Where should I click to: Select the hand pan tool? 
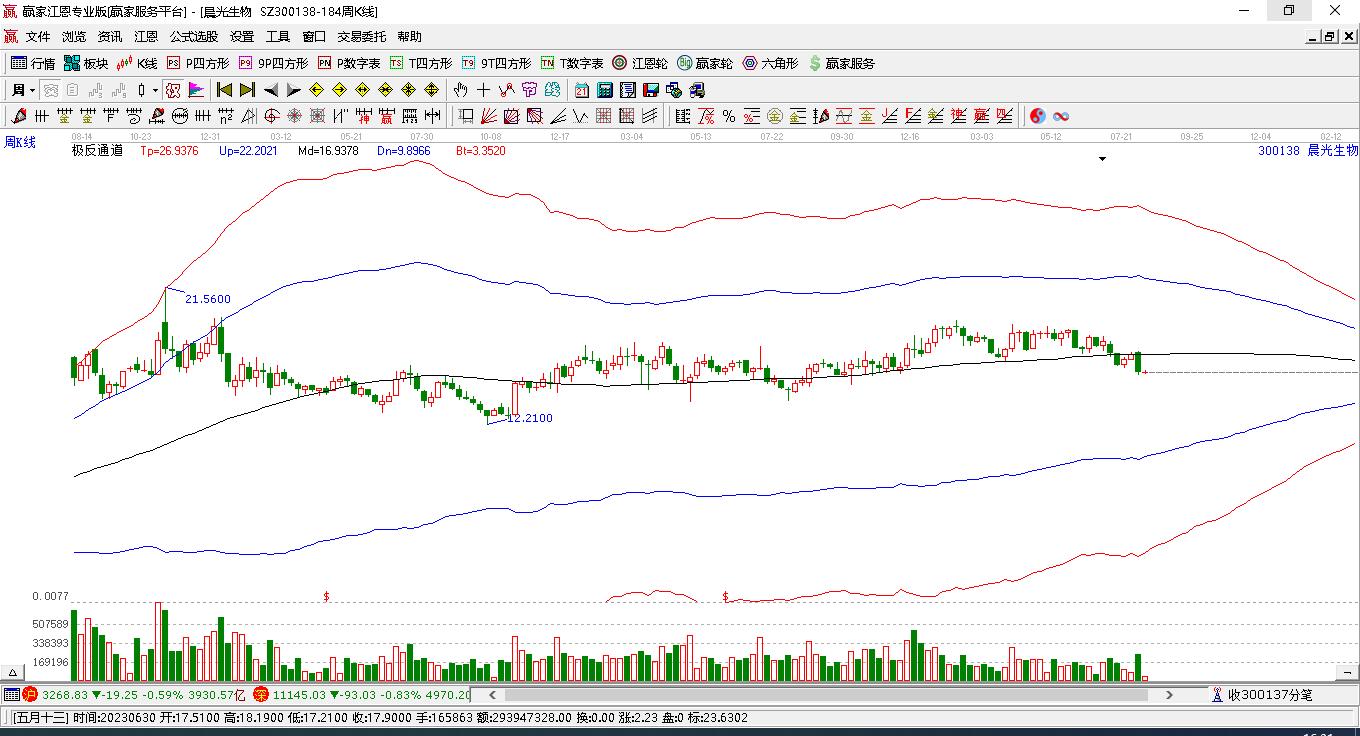pyautogui.click(x=460, y=90)
